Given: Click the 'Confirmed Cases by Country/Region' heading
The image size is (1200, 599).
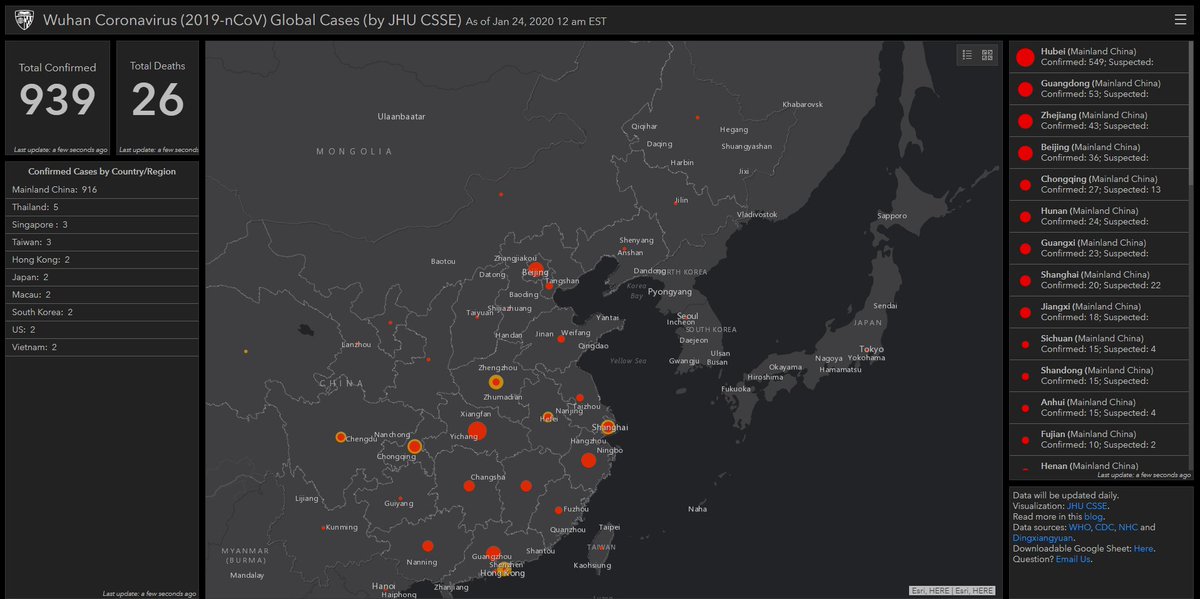Looking at the screenshot, I should (102, 171).
